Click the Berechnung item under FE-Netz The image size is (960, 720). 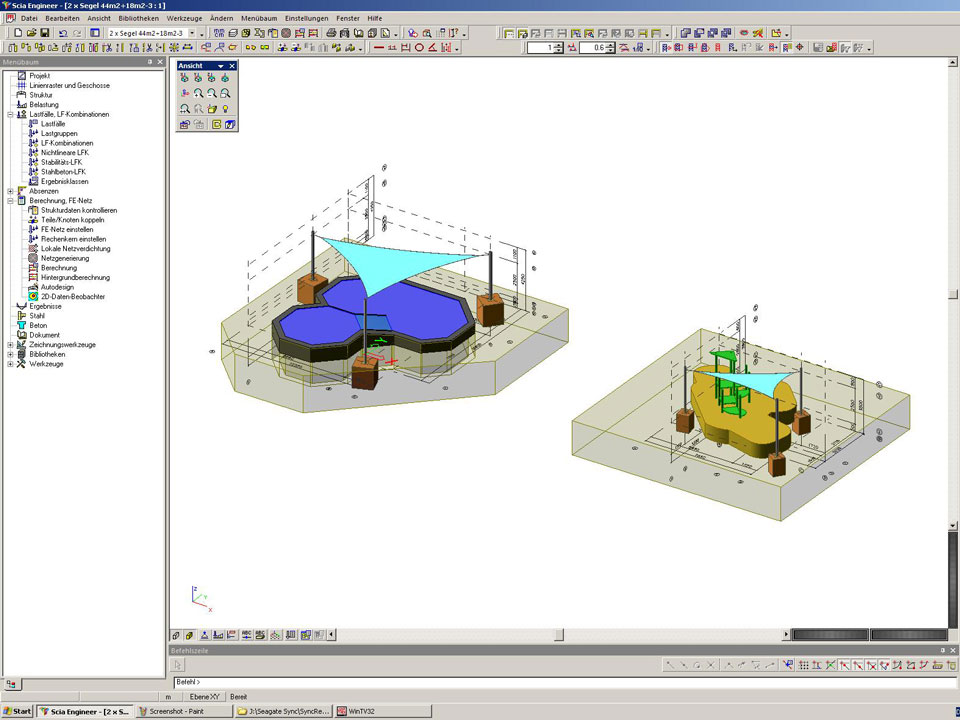coord(58,268)
